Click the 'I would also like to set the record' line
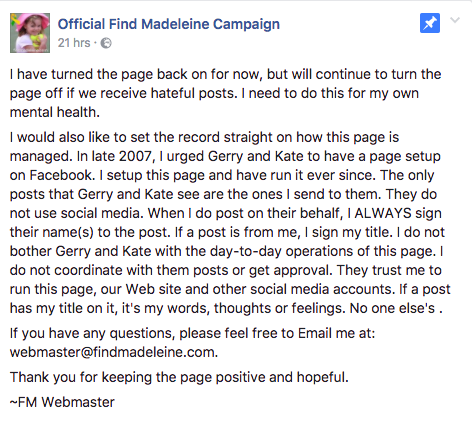The height and width of the screenshot is (423, 472). [204, 137]
